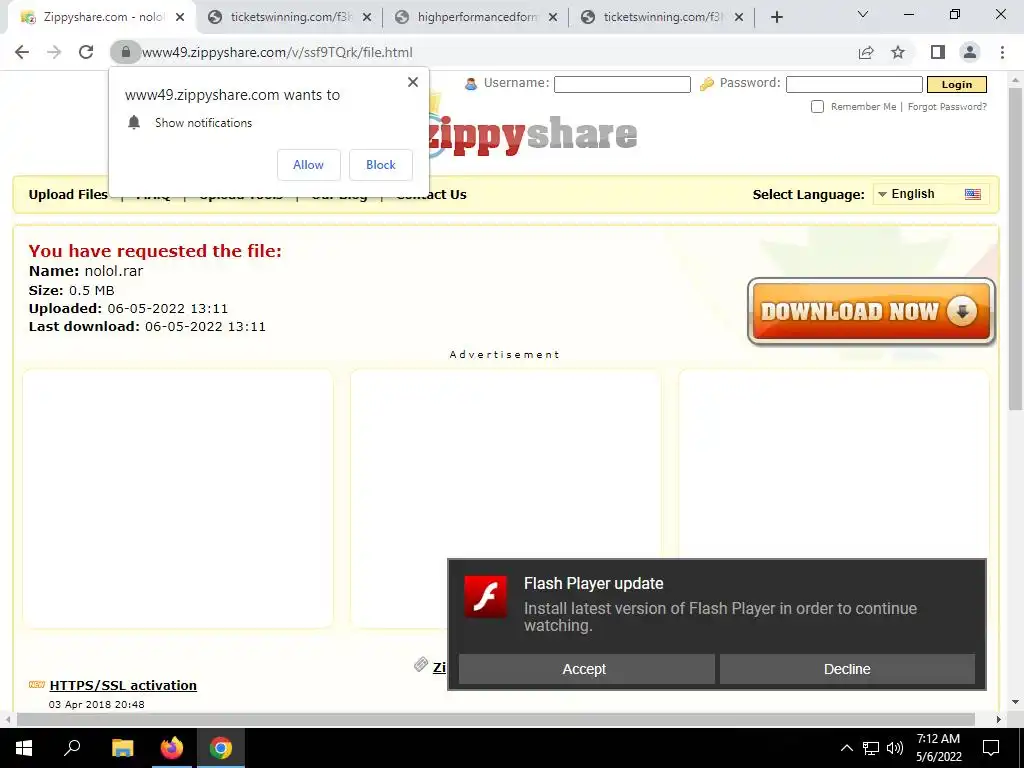Screen dimensions: 1024x768
Task: Open File Explorer from taskbar
Action: (122, 748)
